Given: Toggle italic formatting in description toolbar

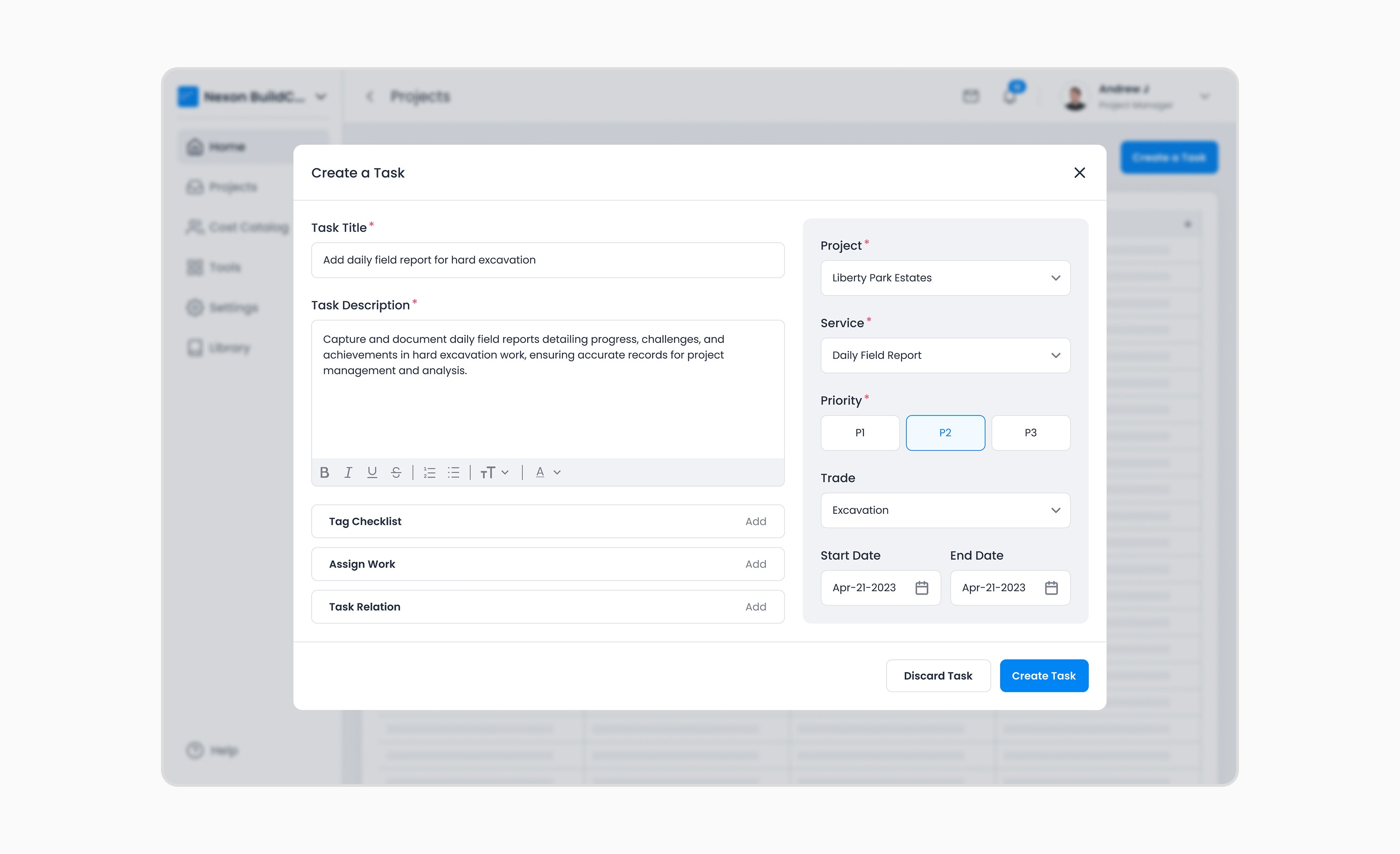Looking at the screenshot, I should (348, 472).
